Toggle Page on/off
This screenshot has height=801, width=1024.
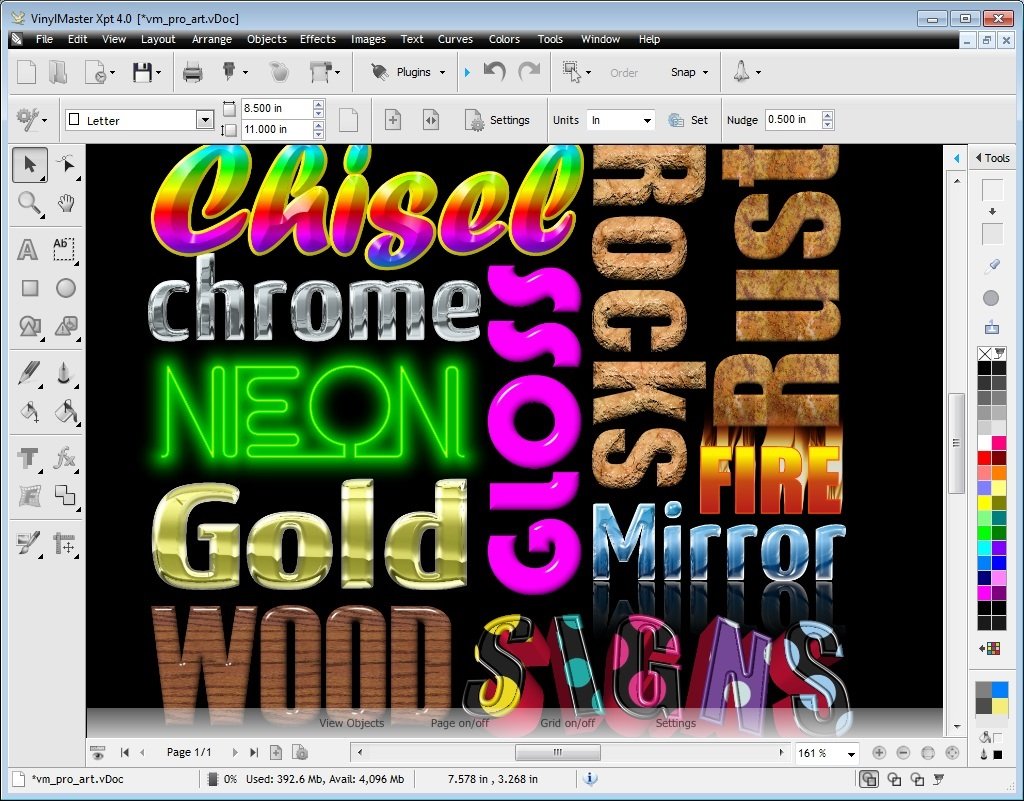[460, 723]
